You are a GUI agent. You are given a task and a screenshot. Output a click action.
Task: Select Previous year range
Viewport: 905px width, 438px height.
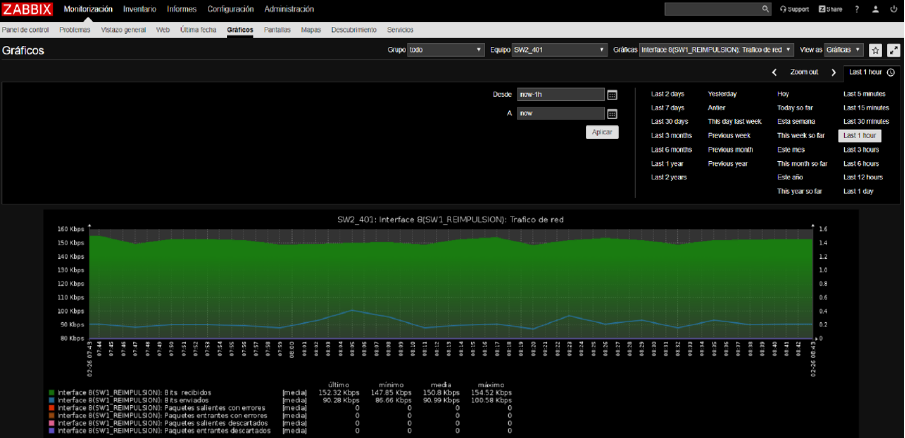(x=728, y=163)
